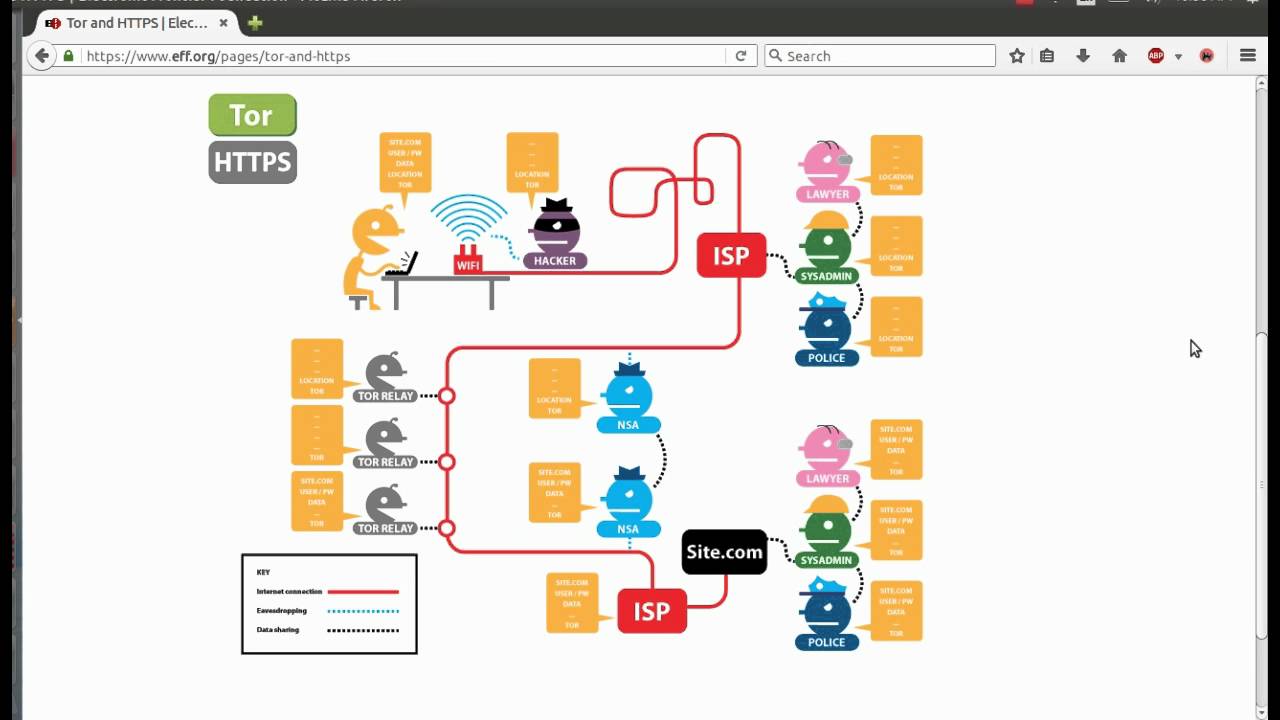Click the bottom TOR RELAY figure
The image size is (1280, 720).
(x=385, y=510)
